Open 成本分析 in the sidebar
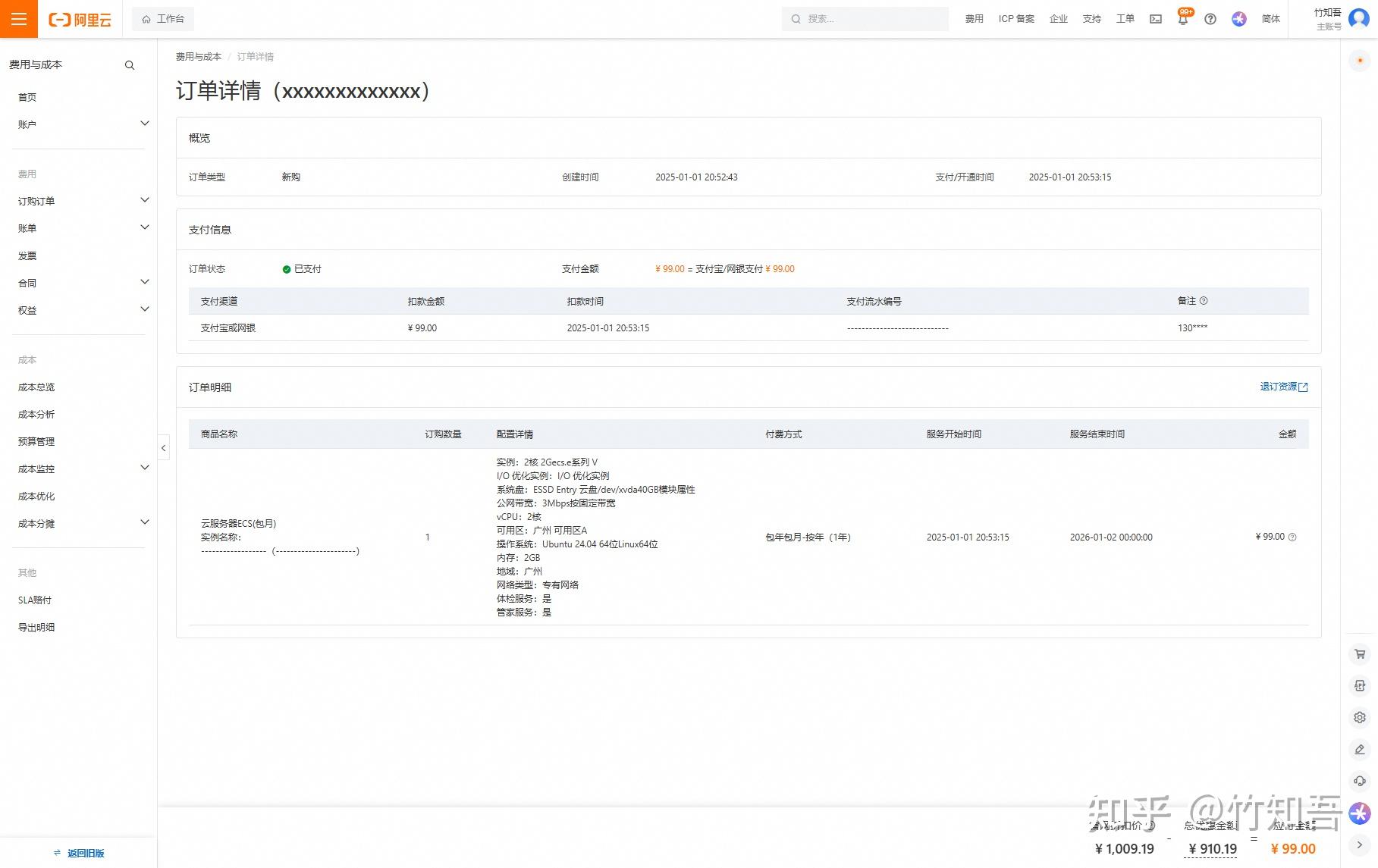The height and width of the screenshot is (868, 1378). pos(36,415)
